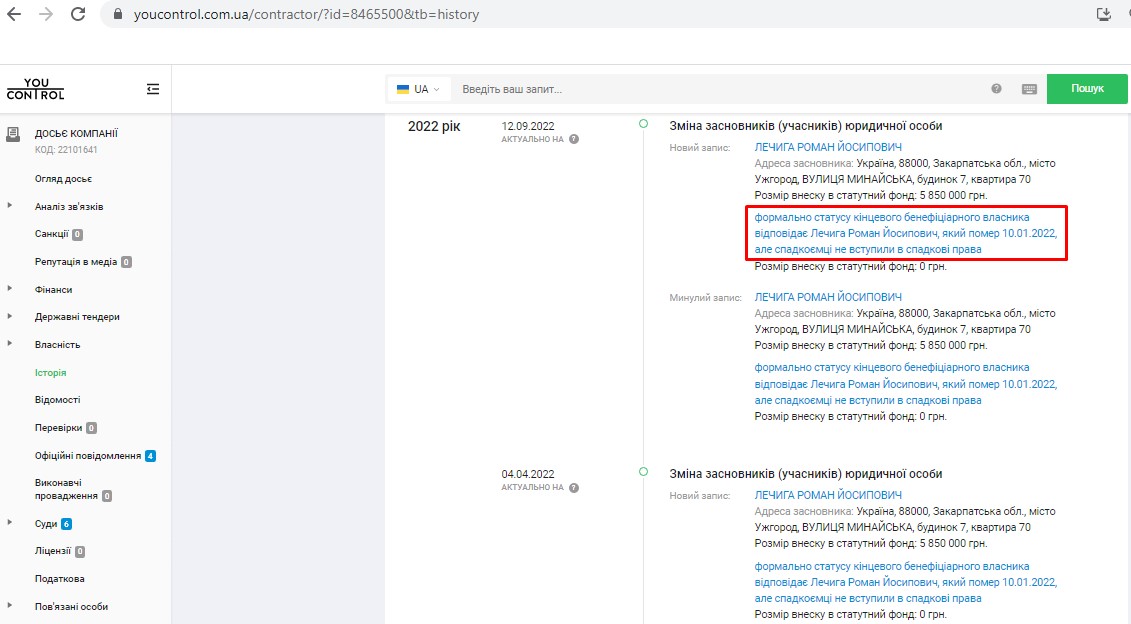The image size is (1131, 624).
Task: Click beneficiary status link in 12.09.2022 new record
Action: [905, 233]
